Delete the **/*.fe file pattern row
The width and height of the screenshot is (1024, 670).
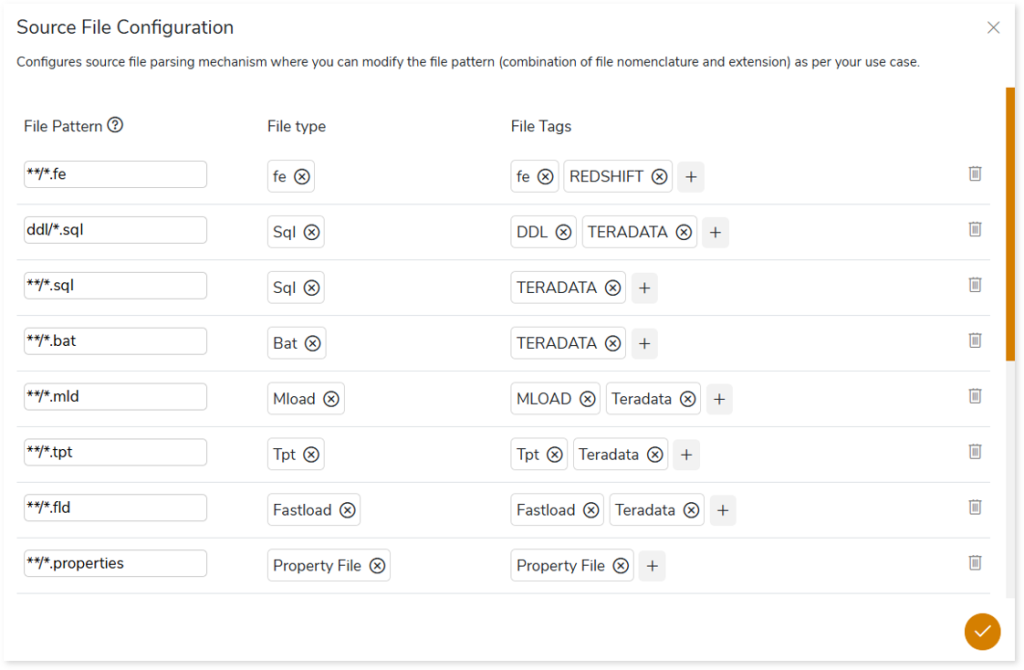975,174
